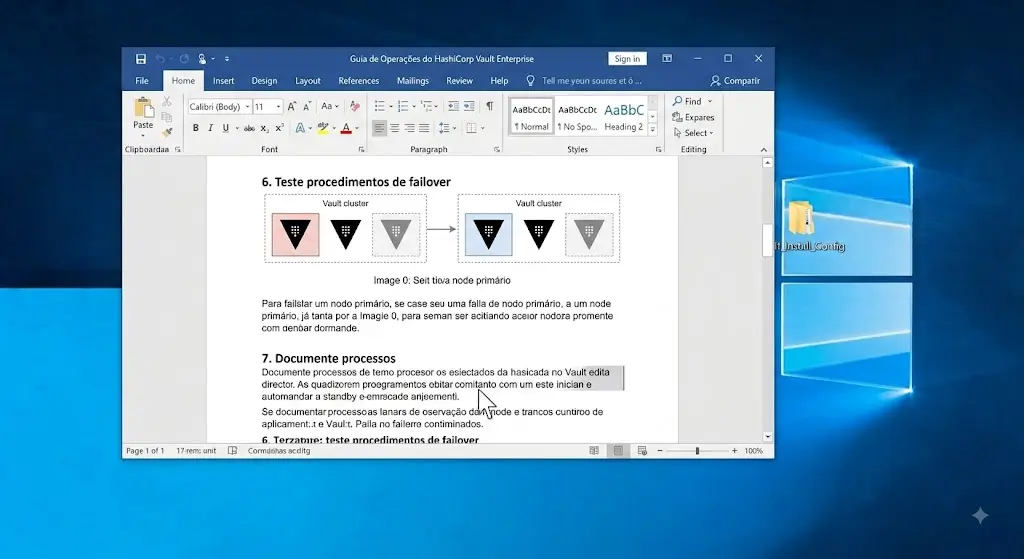Apply subscript formatting
This screenshot has width=1024, height=559.
(x=264, y=129)
